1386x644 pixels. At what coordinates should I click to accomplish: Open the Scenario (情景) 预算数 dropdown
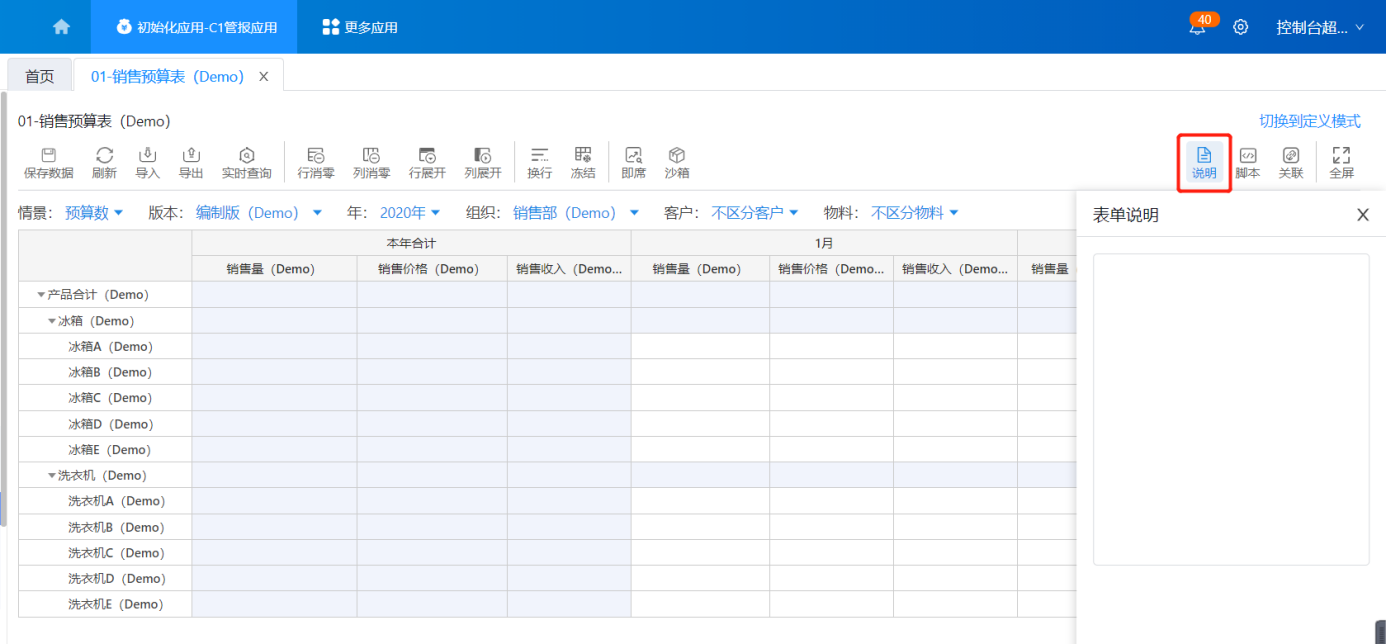click(94, 213)
